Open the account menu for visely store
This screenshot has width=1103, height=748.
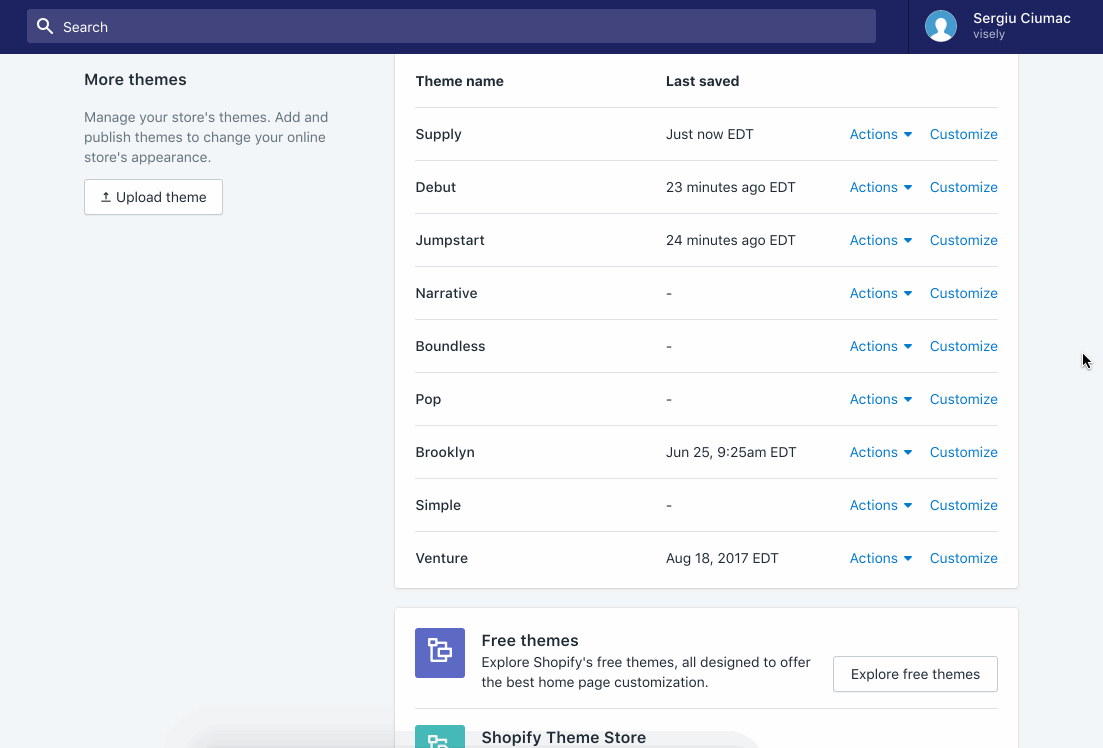pos(1020,27)
